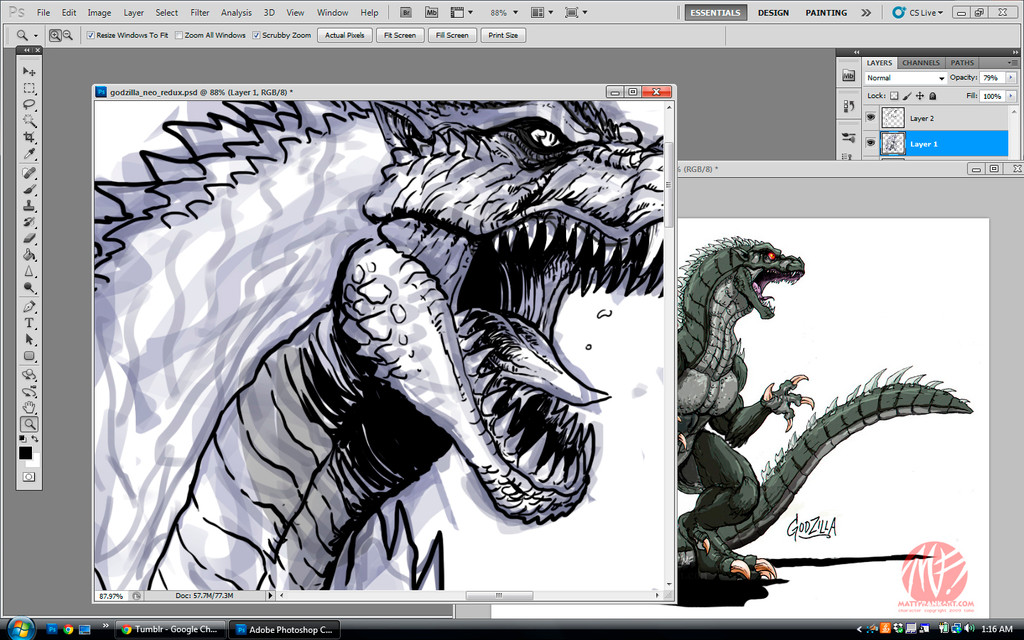Toggle lock transparent pixels
The width and height of the screenshot is (1024, 640).
pyautogui.click(x=894, y=96)
